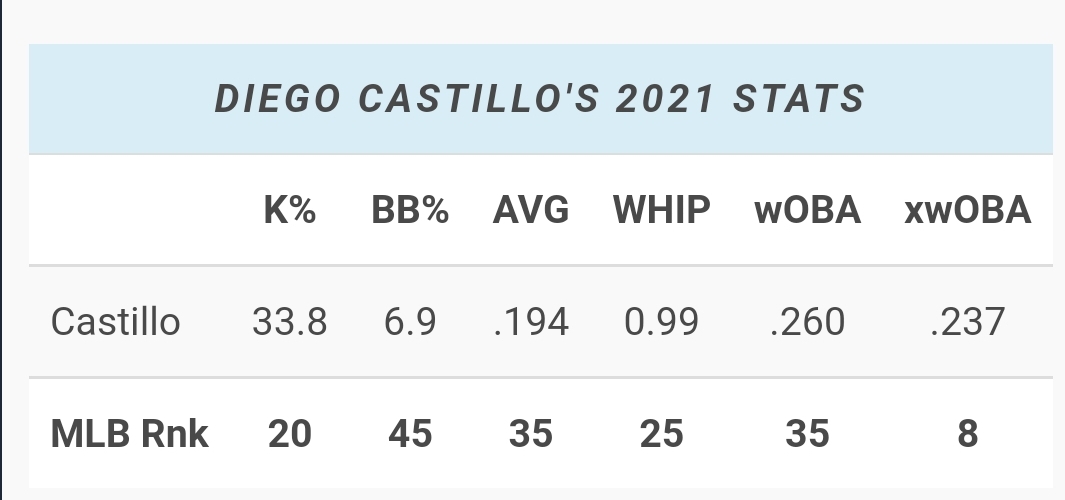
Task: Click the Castillo row label
Action: coord(115,322)
